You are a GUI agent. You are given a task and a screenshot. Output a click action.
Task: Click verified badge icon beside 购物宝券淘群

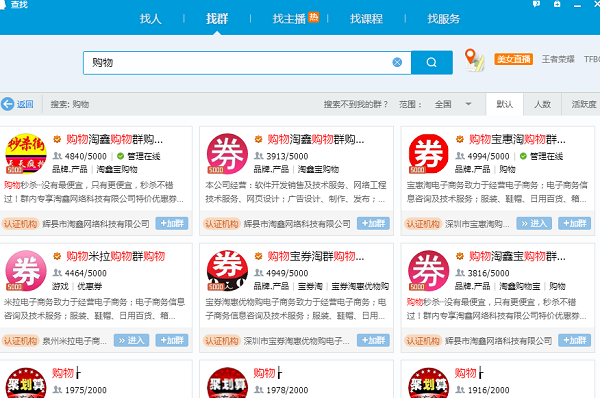coord(259,256)
